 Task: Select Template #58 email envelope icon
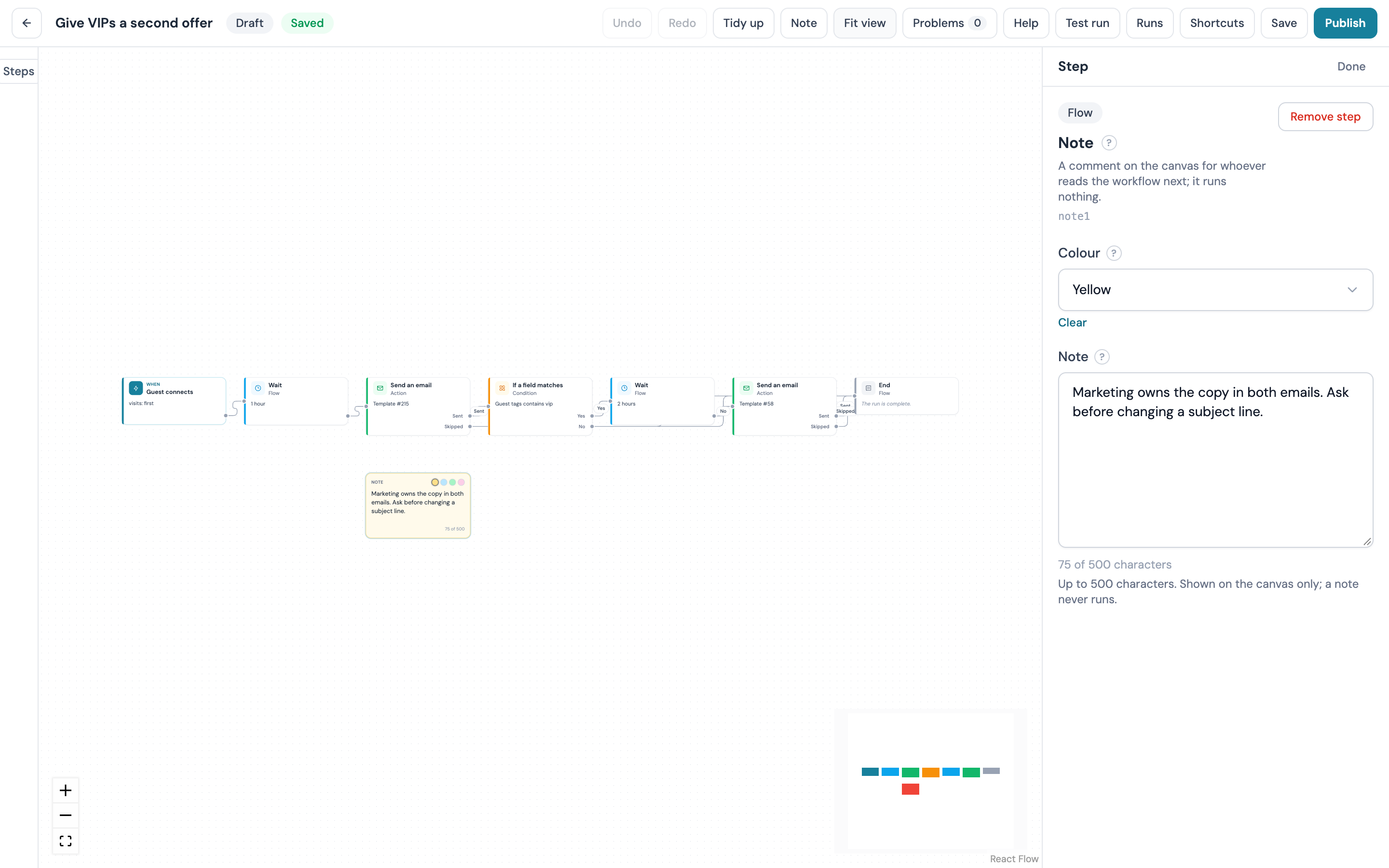[746, 388]
